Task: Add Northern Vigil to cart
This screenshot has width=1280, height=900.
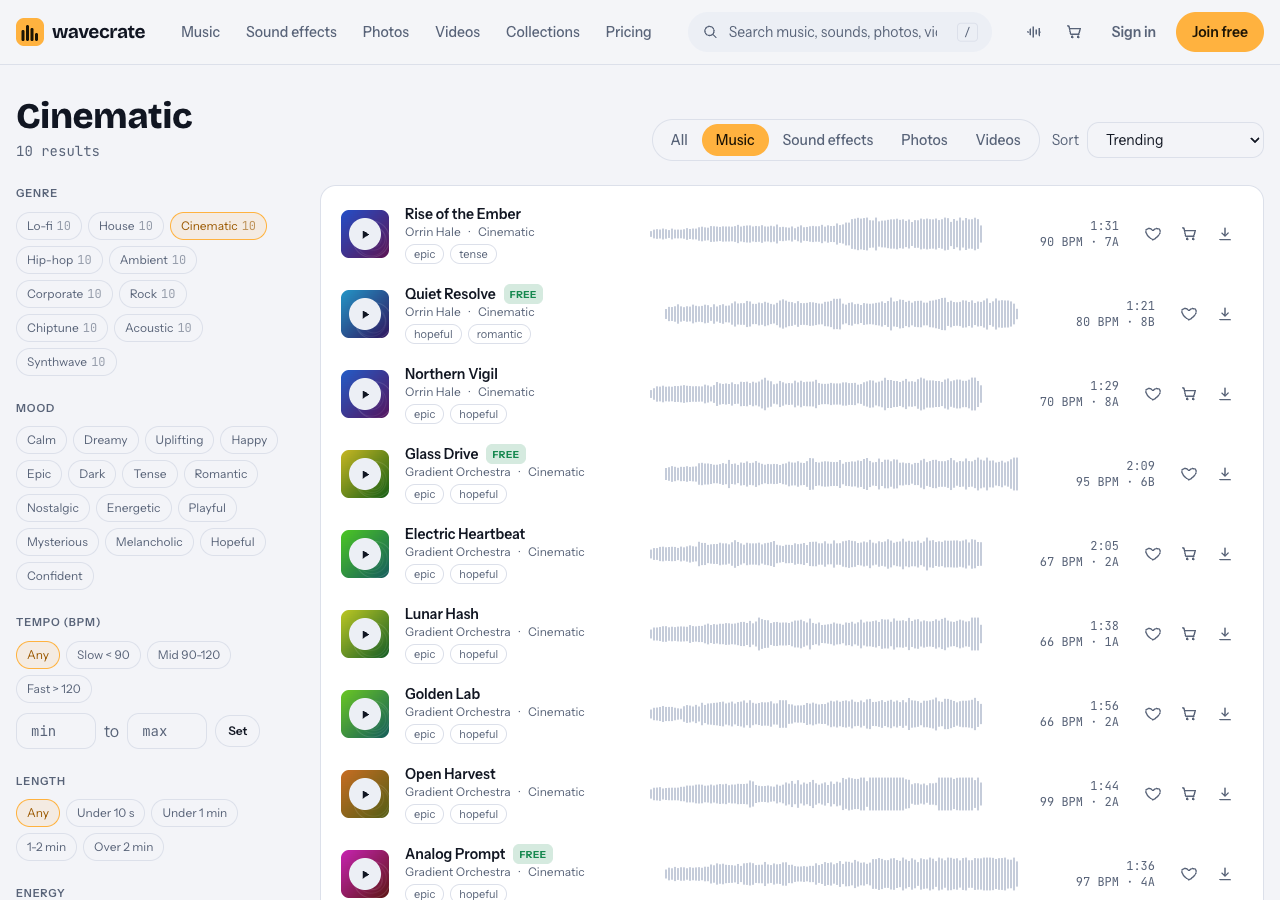Action: (1189, 394)
